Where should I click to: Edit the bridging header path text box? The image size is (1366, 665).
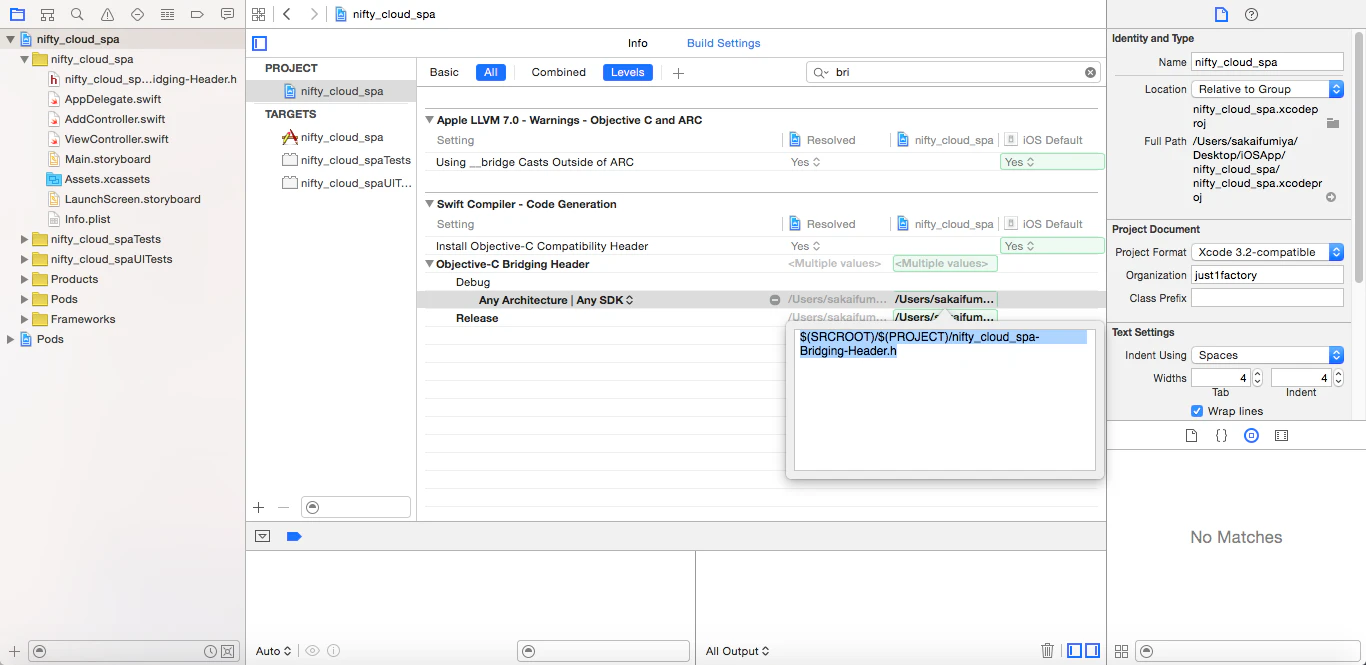coord(945,400)
